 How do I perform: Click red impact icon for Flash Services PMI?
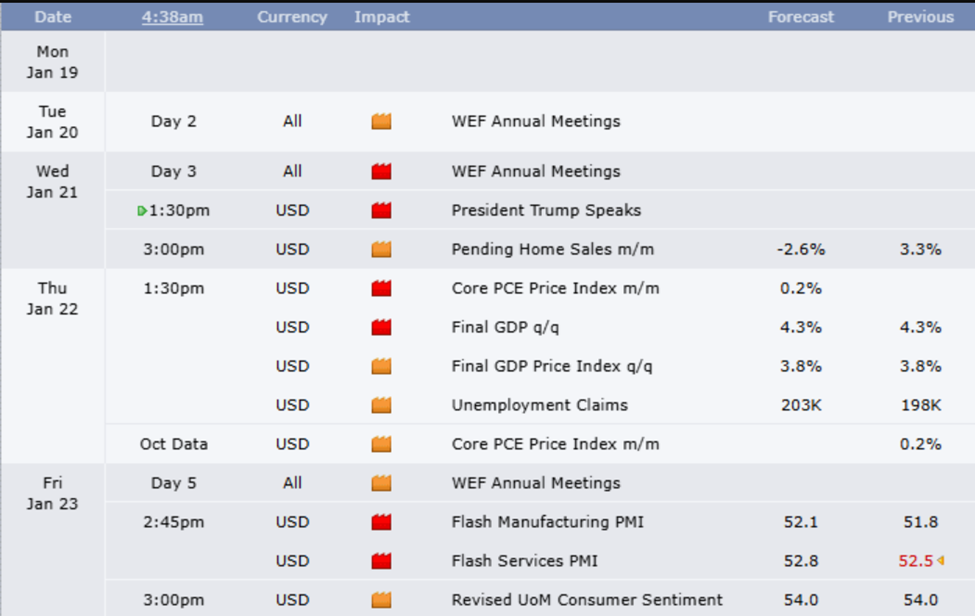click(381, 561)
